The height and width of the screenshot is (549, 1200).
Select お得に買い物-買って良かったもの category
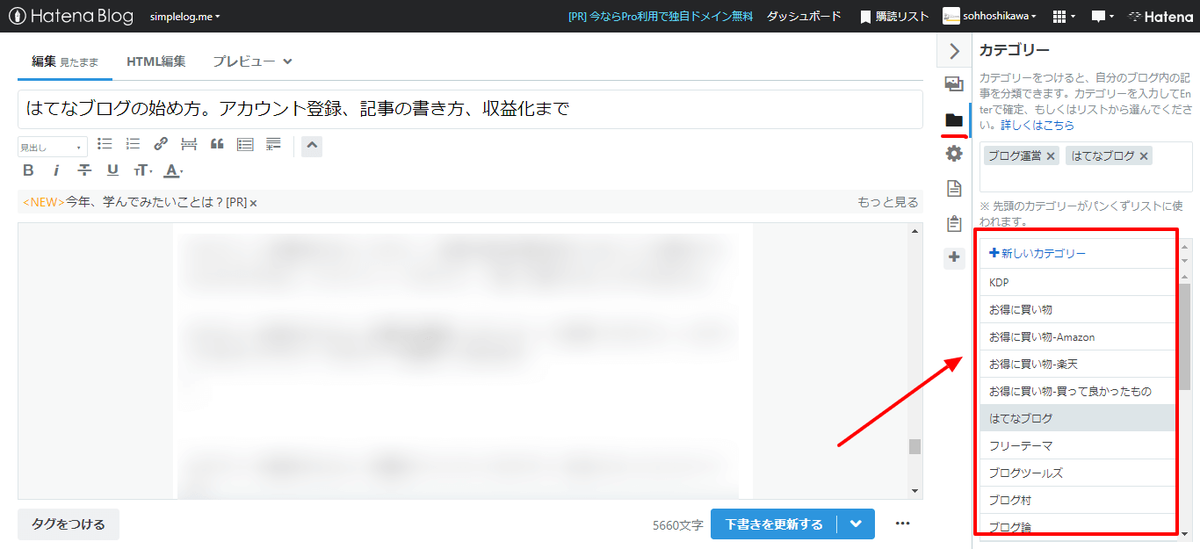coord(1076,391)
